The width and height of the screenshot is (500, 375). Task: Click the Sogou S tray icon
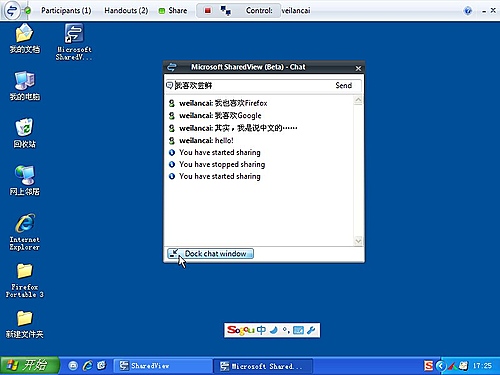point(429,366)
